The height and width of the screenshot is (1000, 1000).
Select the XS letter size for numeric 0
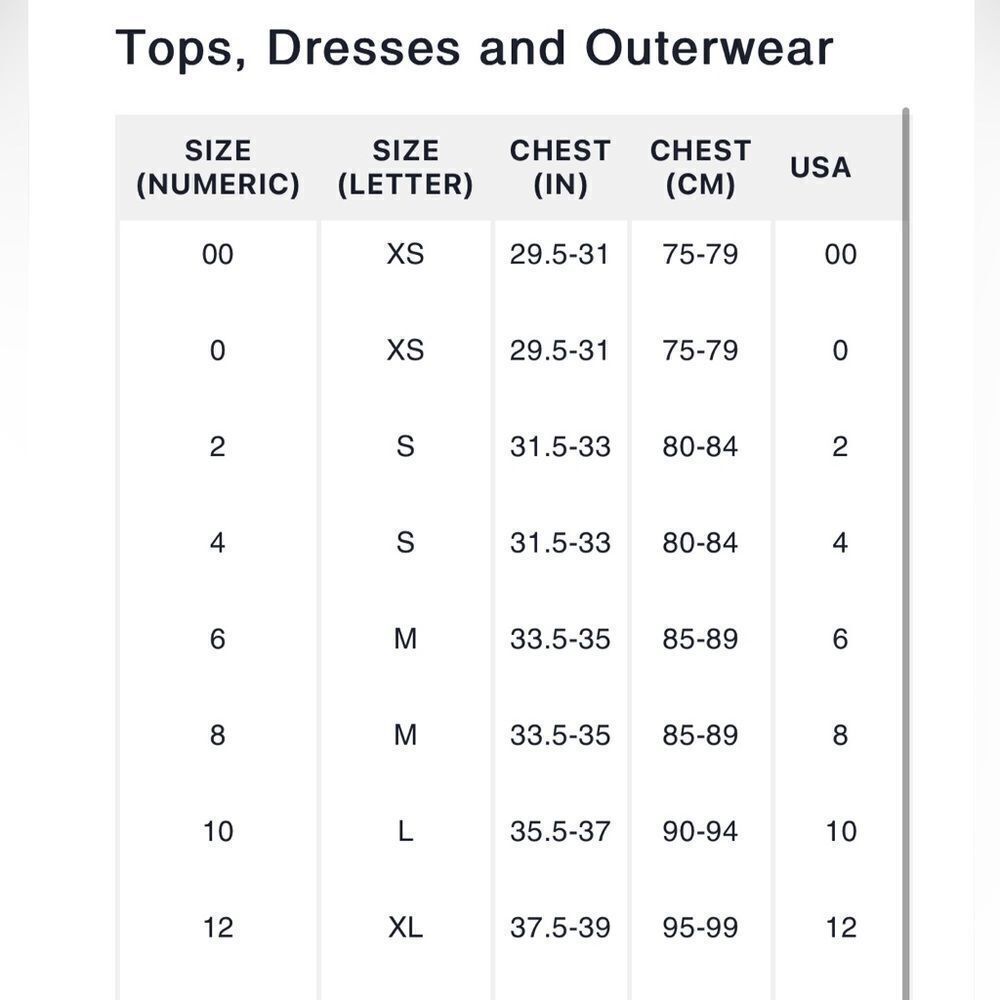click(406, 350)
